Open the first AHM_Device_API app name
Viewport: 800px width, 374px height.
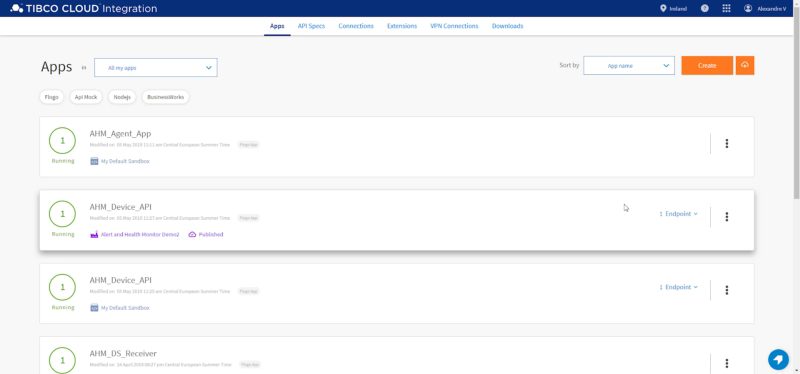(x=120, y=207)
